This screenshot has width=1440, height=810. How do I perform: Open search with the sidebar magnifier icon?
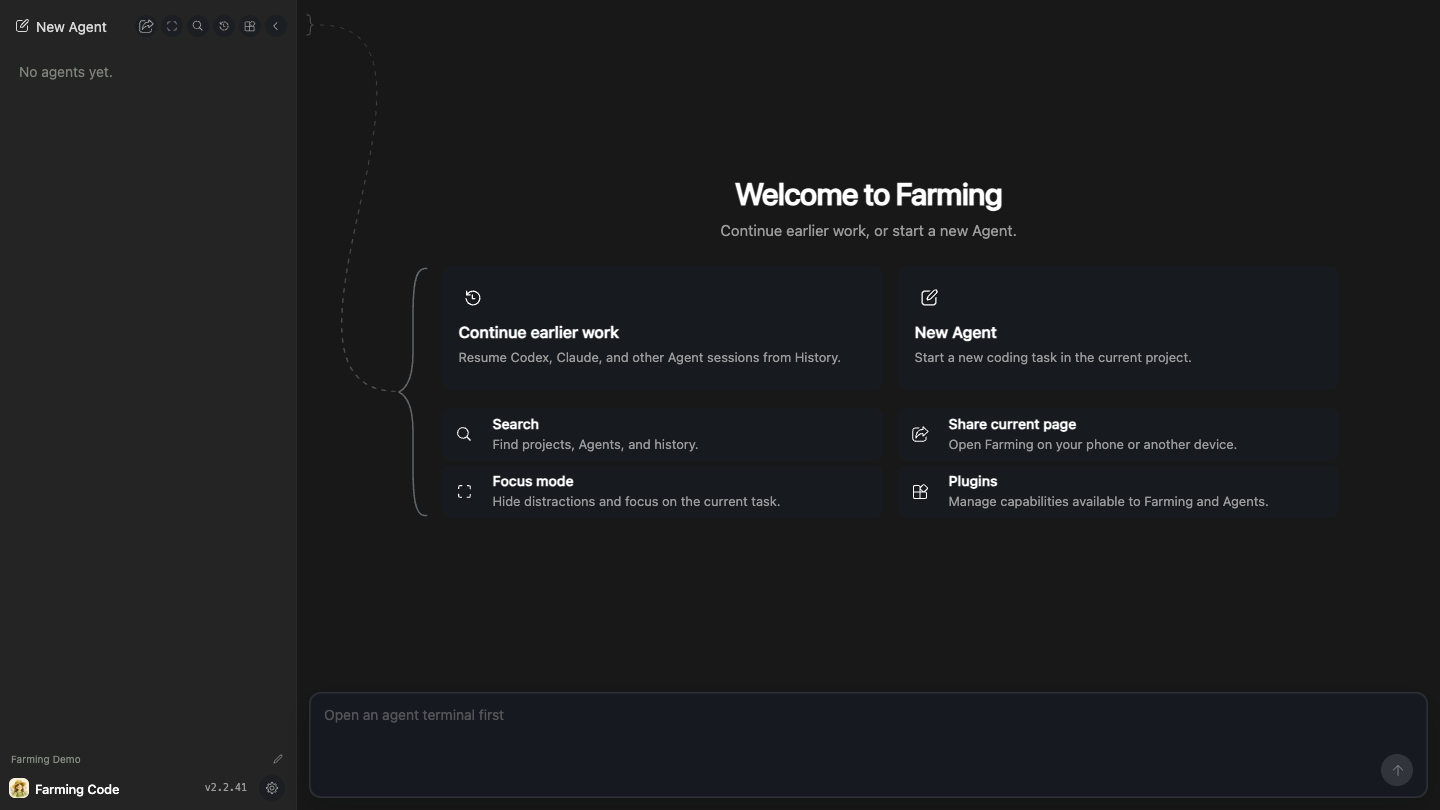[x=198, y=27]
